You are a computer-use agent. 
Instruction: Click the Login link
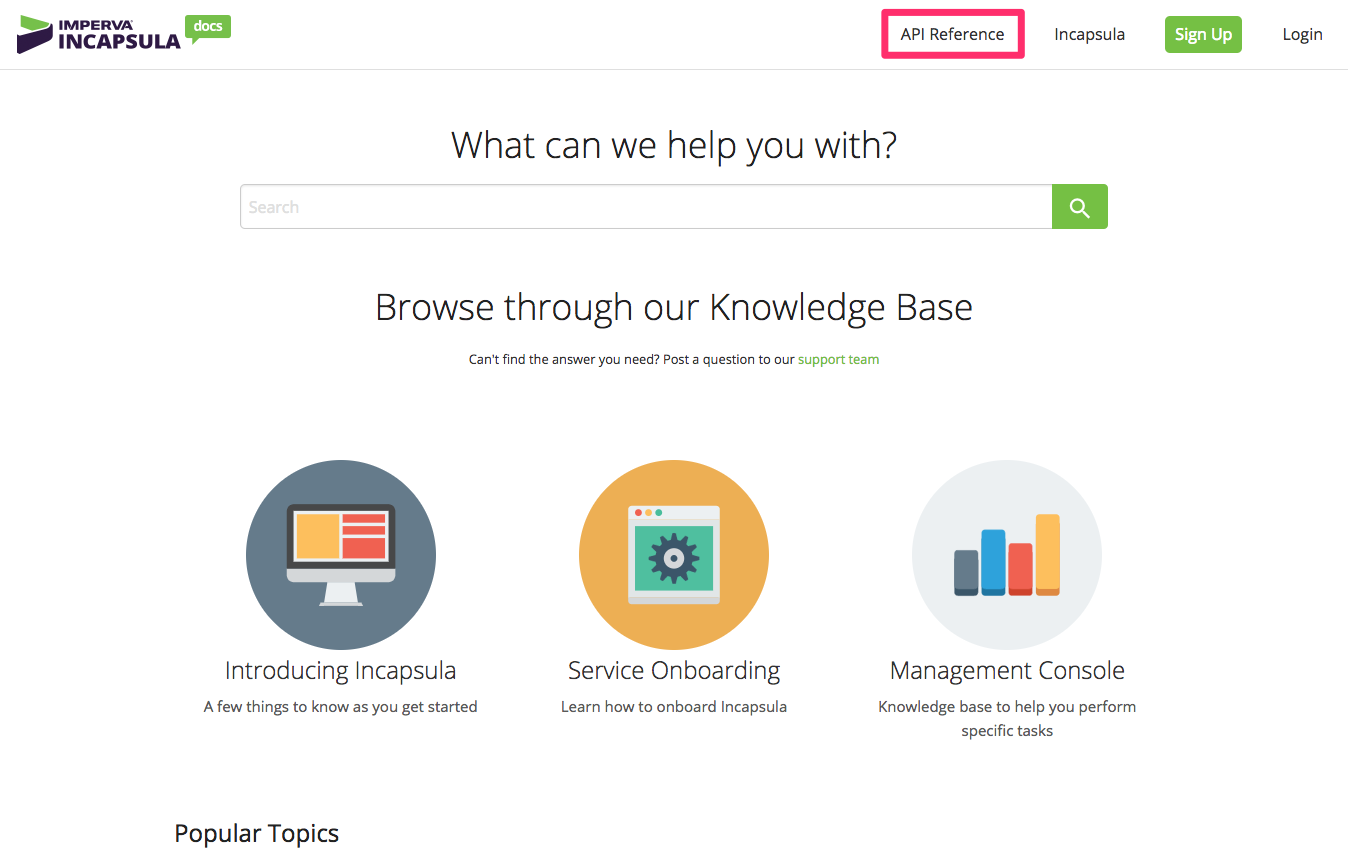coord(1302,33)
